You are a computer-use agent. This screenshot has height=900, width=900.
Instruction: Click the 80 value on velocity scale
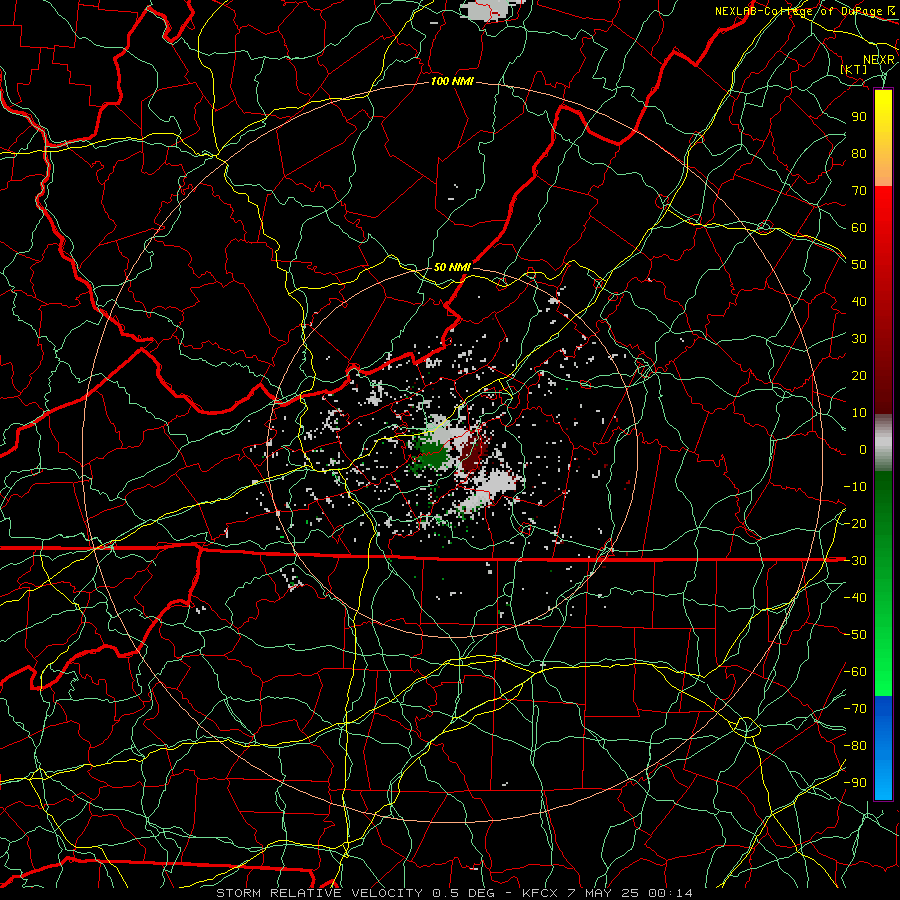point(859,154)
